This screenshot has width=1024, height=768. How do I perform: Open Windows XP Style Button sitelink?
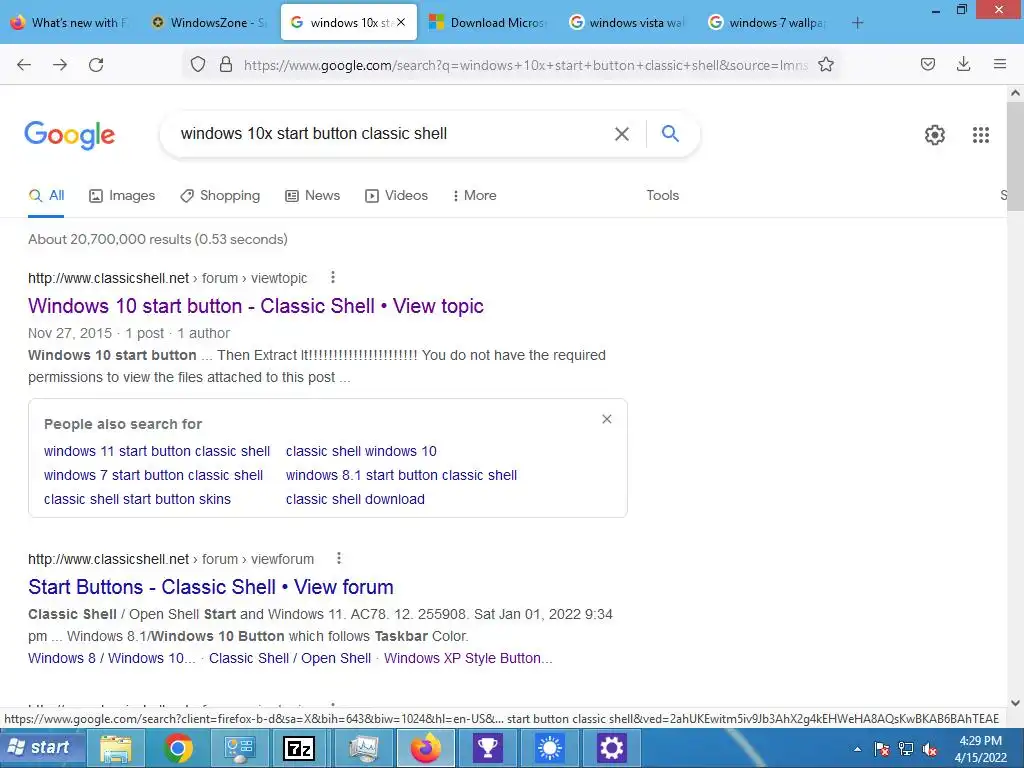point(468,658)
